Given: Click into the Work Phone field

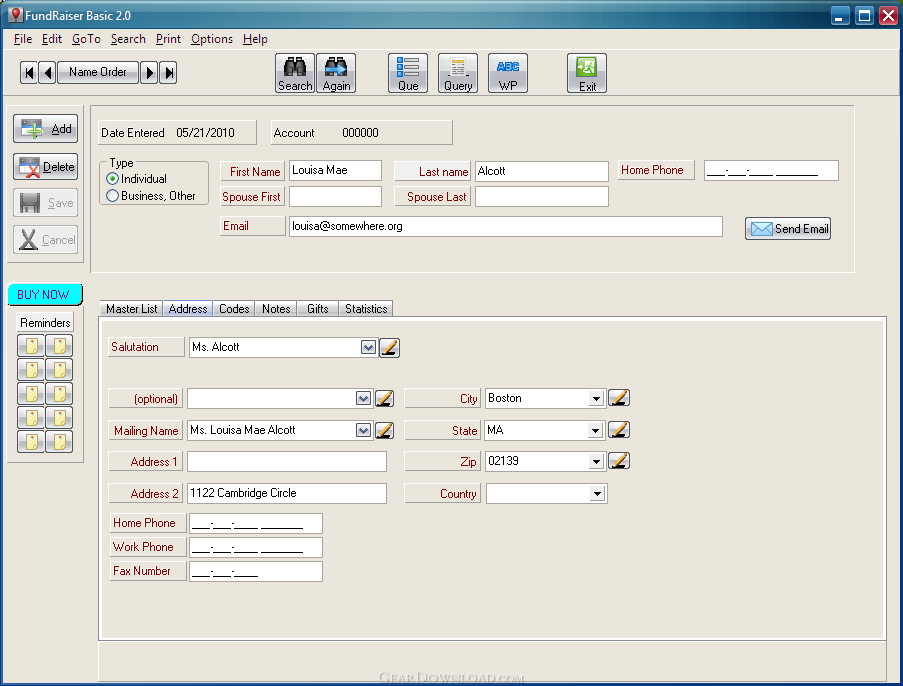Looking at the screenshot, I should pos(256,548).
